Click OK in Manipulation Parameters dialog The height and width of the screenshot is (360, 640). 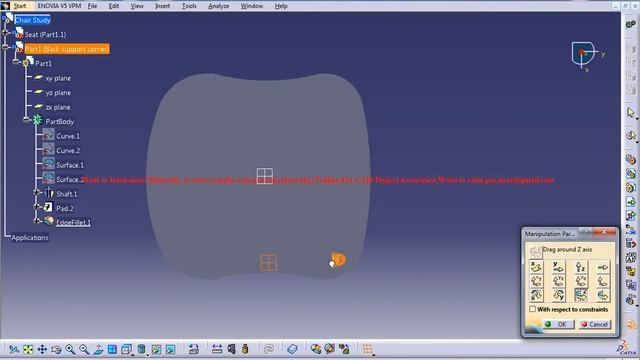click(x=558, y=324)
